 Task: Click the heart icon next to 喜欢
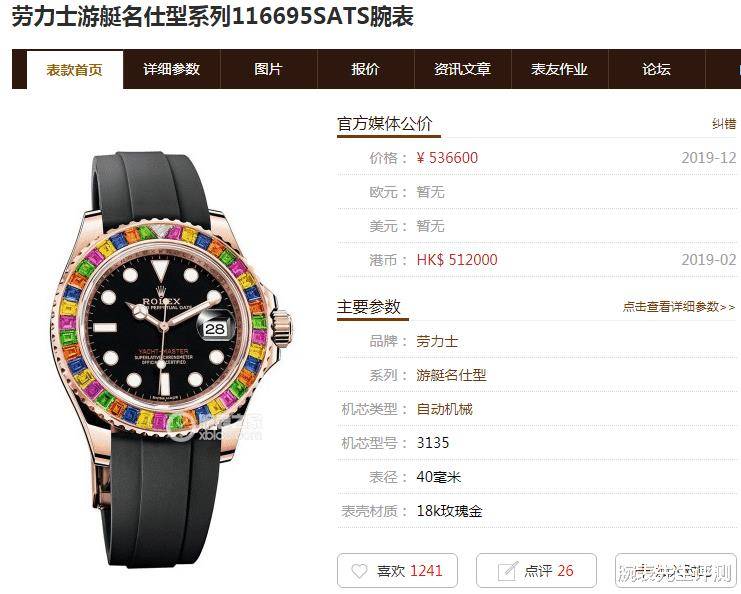[359, 571]
